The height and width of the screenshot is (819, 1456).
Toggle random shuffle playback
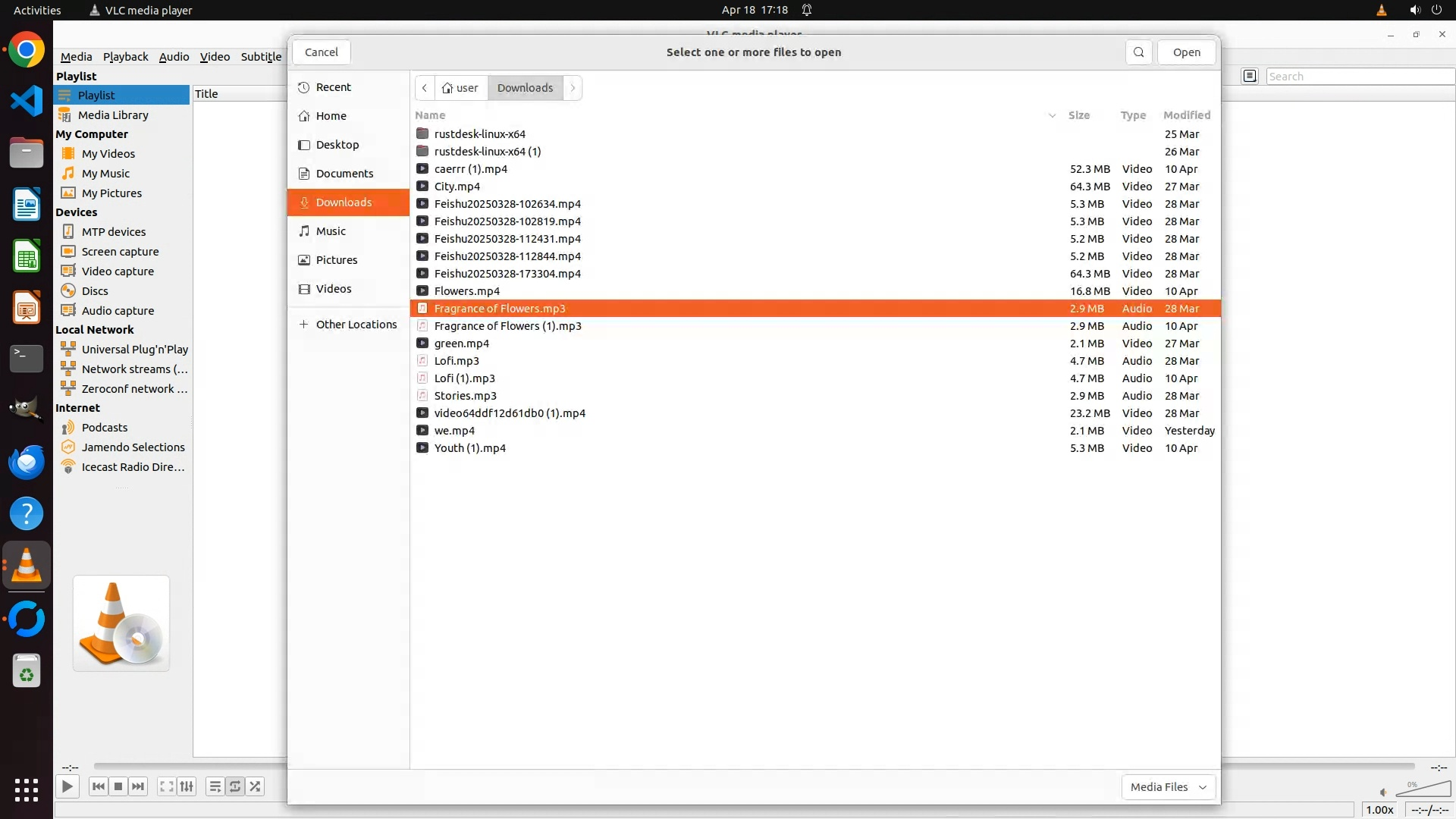(256, 786)
